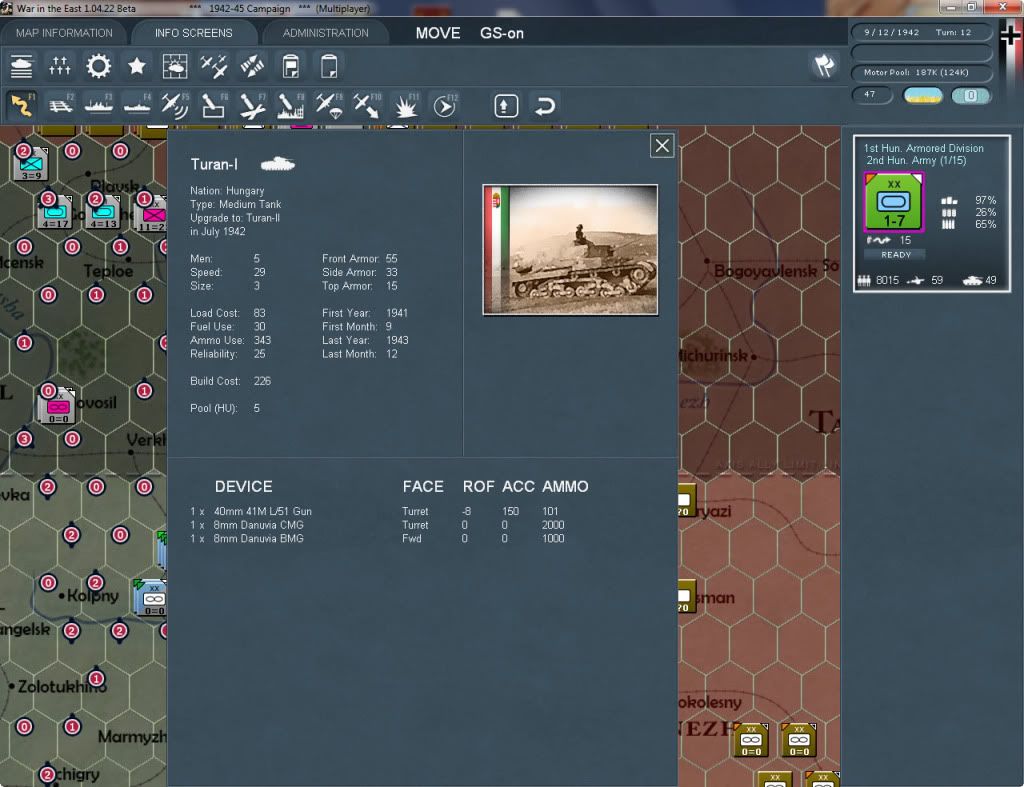Select the F6 bomb unit mode

214,105
